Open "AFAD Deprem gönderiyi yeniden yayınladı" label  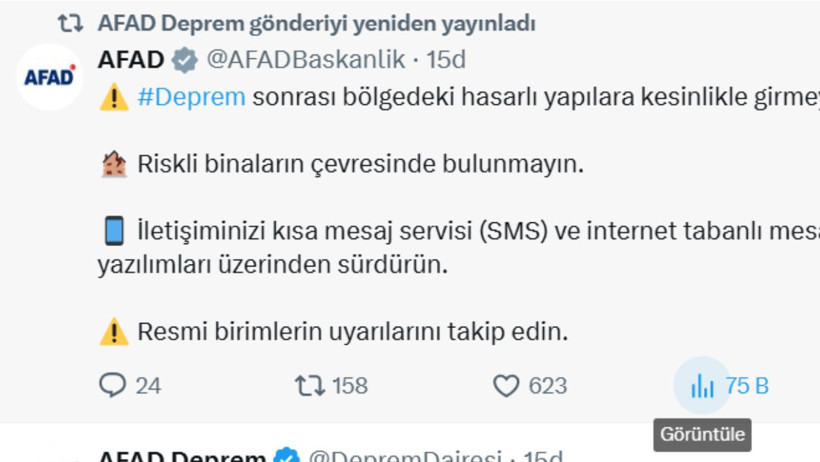tap(316, 23)
